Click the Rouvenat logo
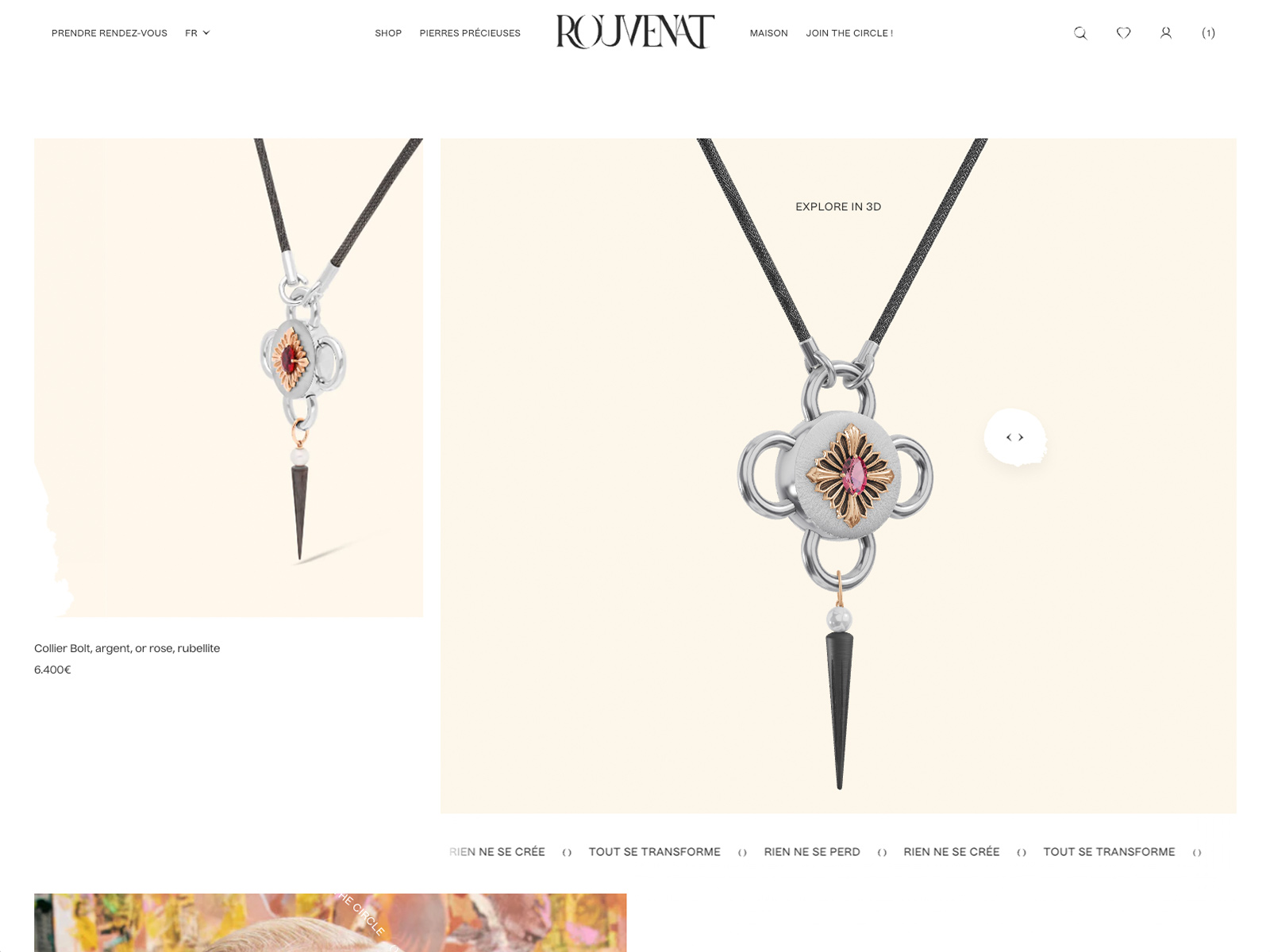 [635, 32]
